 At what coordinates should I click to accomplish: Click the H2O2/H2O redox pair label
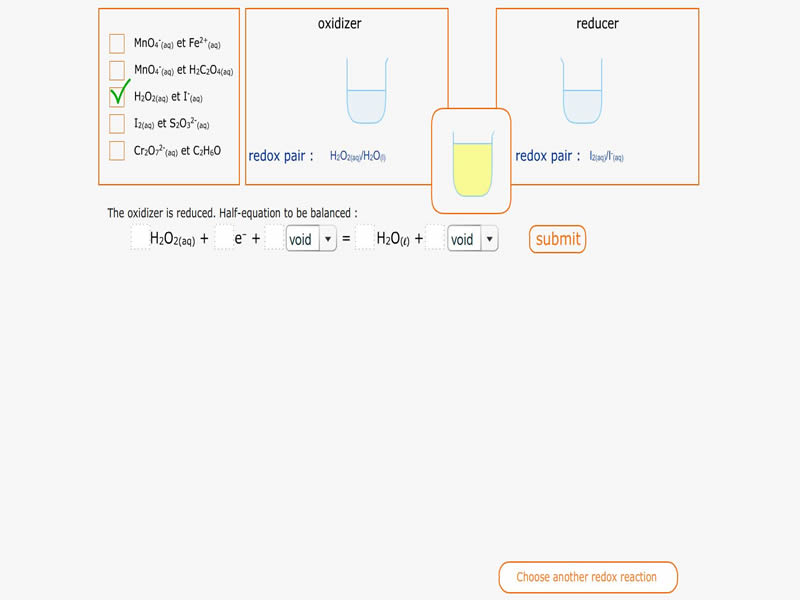(358, 156)
